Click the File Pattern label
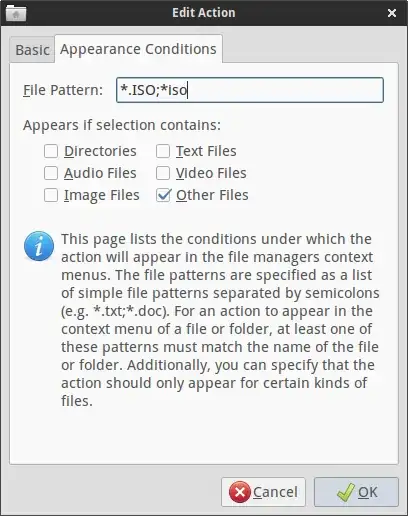 click(63, 90)
